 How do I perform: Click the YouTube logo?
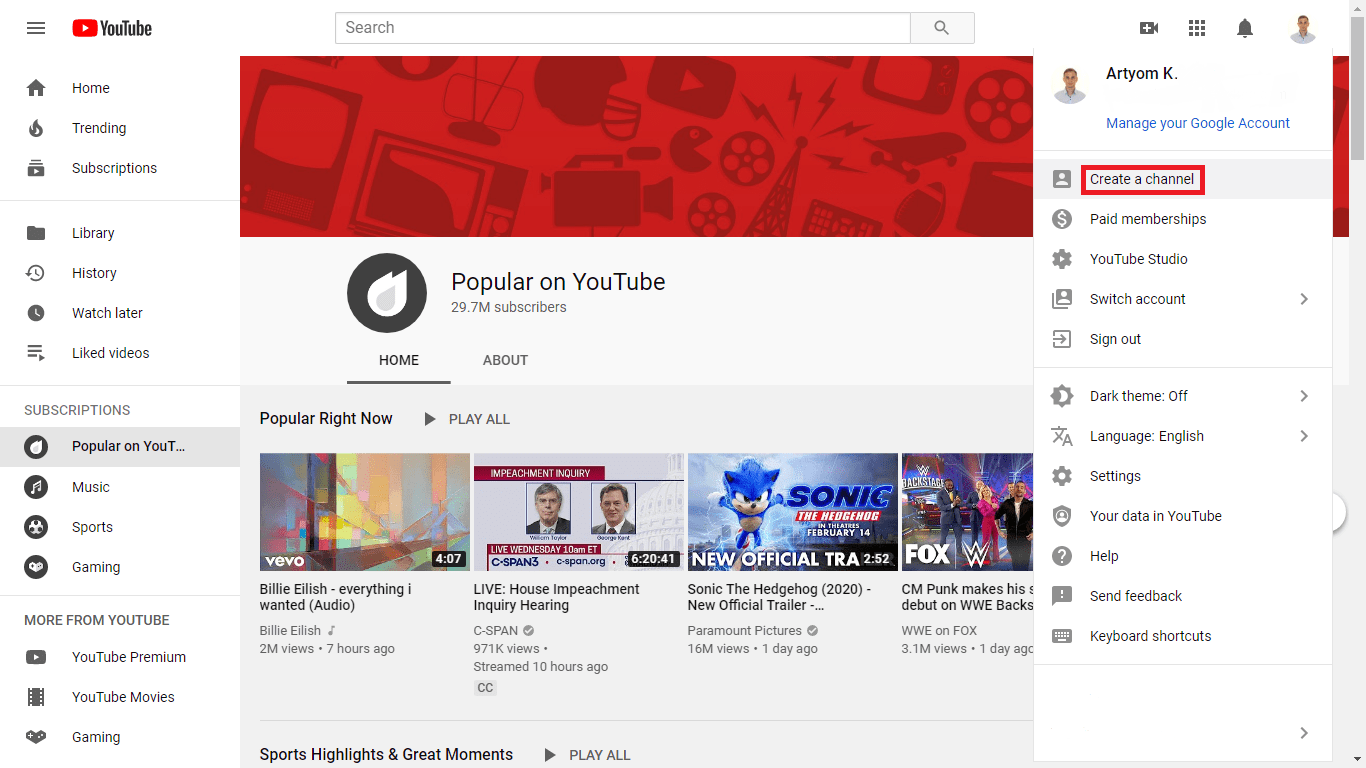[x=112, y=28]
